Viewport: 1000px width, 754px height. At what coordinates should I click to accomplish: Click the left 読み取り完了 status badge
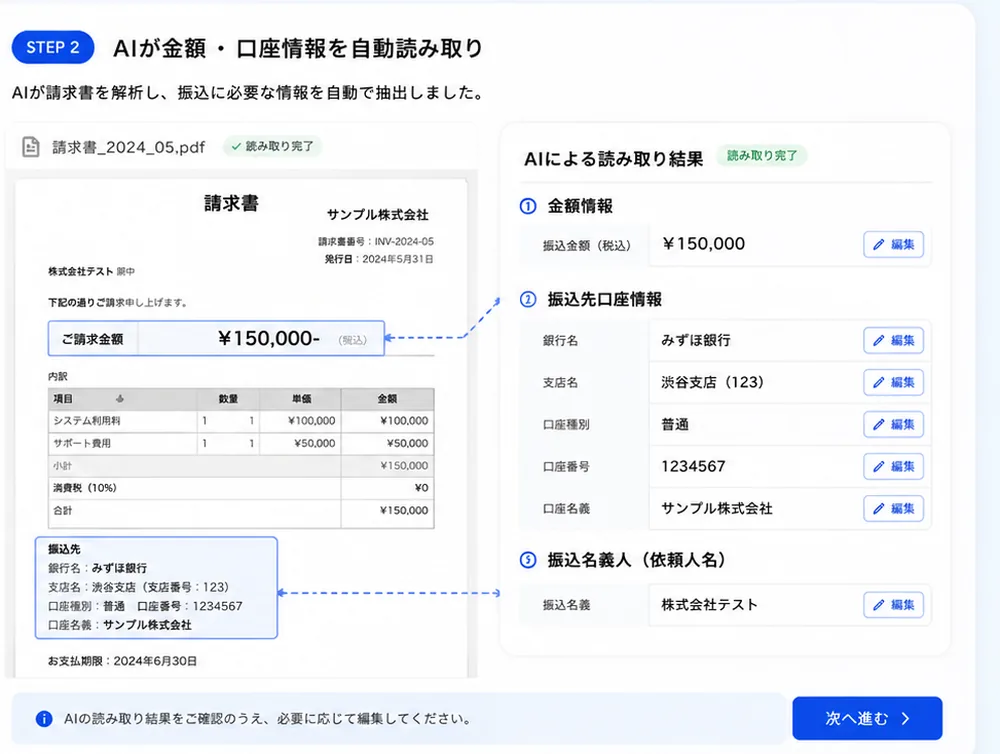(x=272, y=146)
